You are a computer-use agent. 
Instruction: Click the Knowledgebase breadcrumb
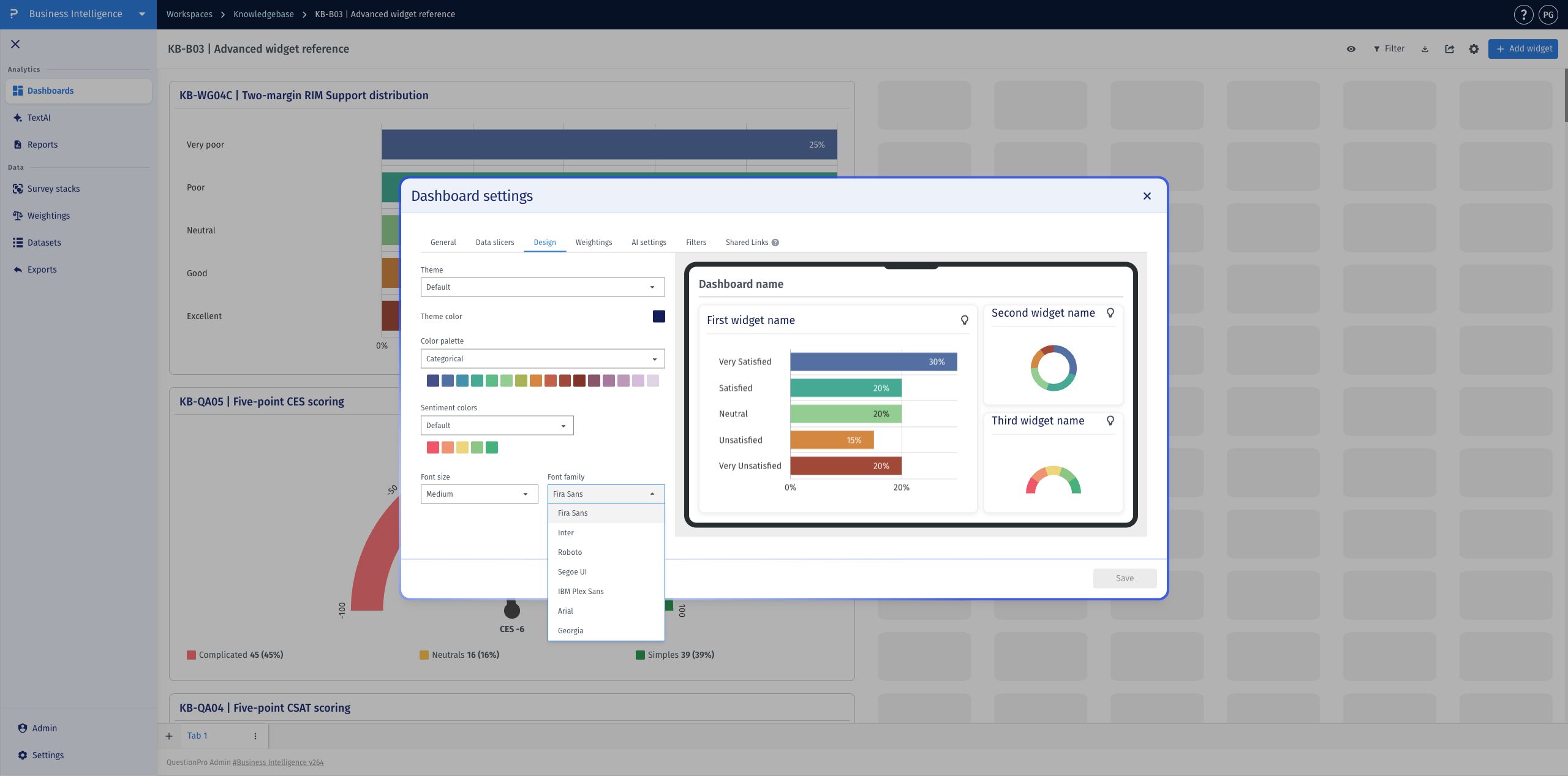[x=263, y=14]
